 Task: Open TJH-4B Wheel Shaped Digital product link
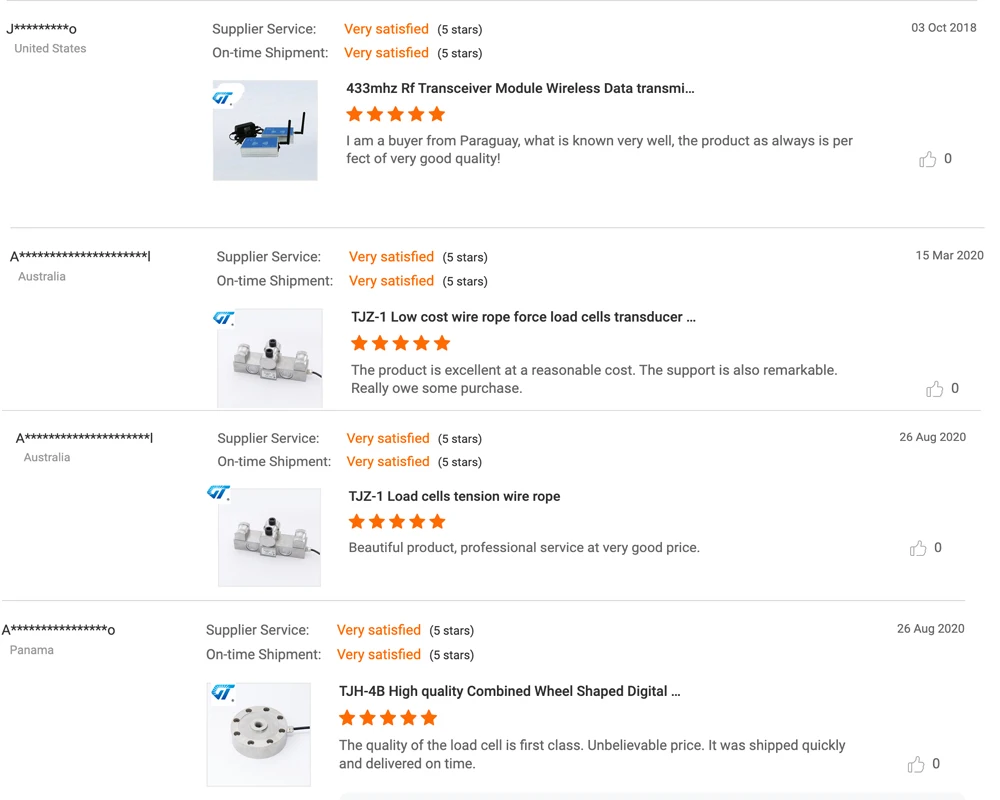(509, 691)
